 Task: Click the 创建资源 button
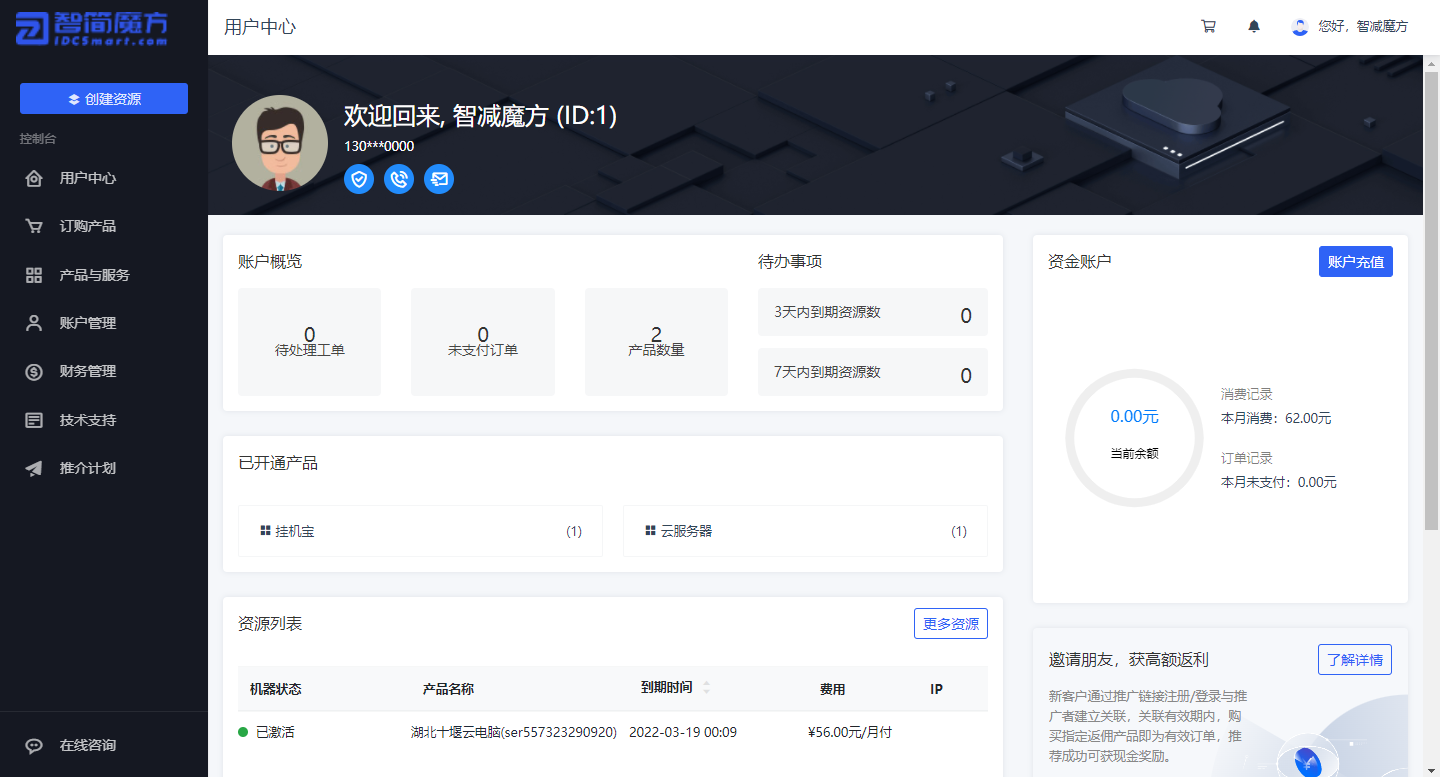104,98
